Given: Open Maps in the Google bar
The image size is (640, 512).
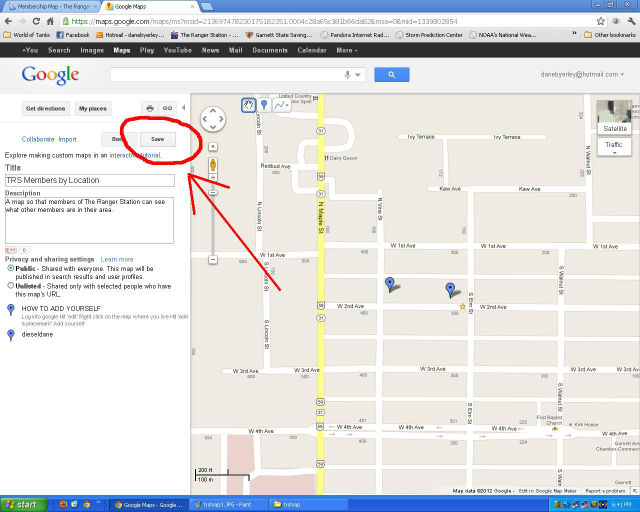Looking at the screenshot, I should 122,50.
